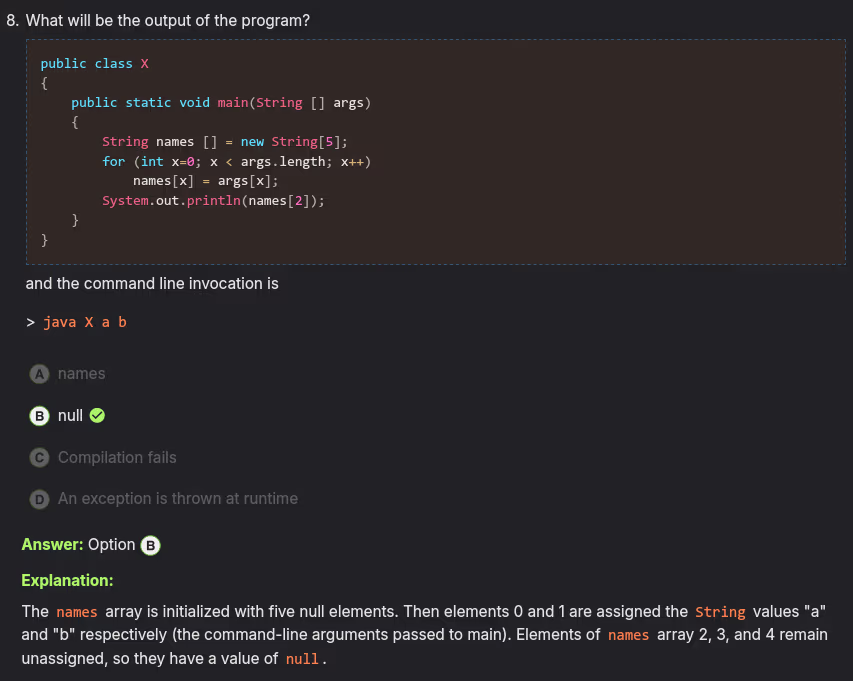Click orange 'null' at end of explanation
This screenshot has width=853, height=681.
coord(303,659)
